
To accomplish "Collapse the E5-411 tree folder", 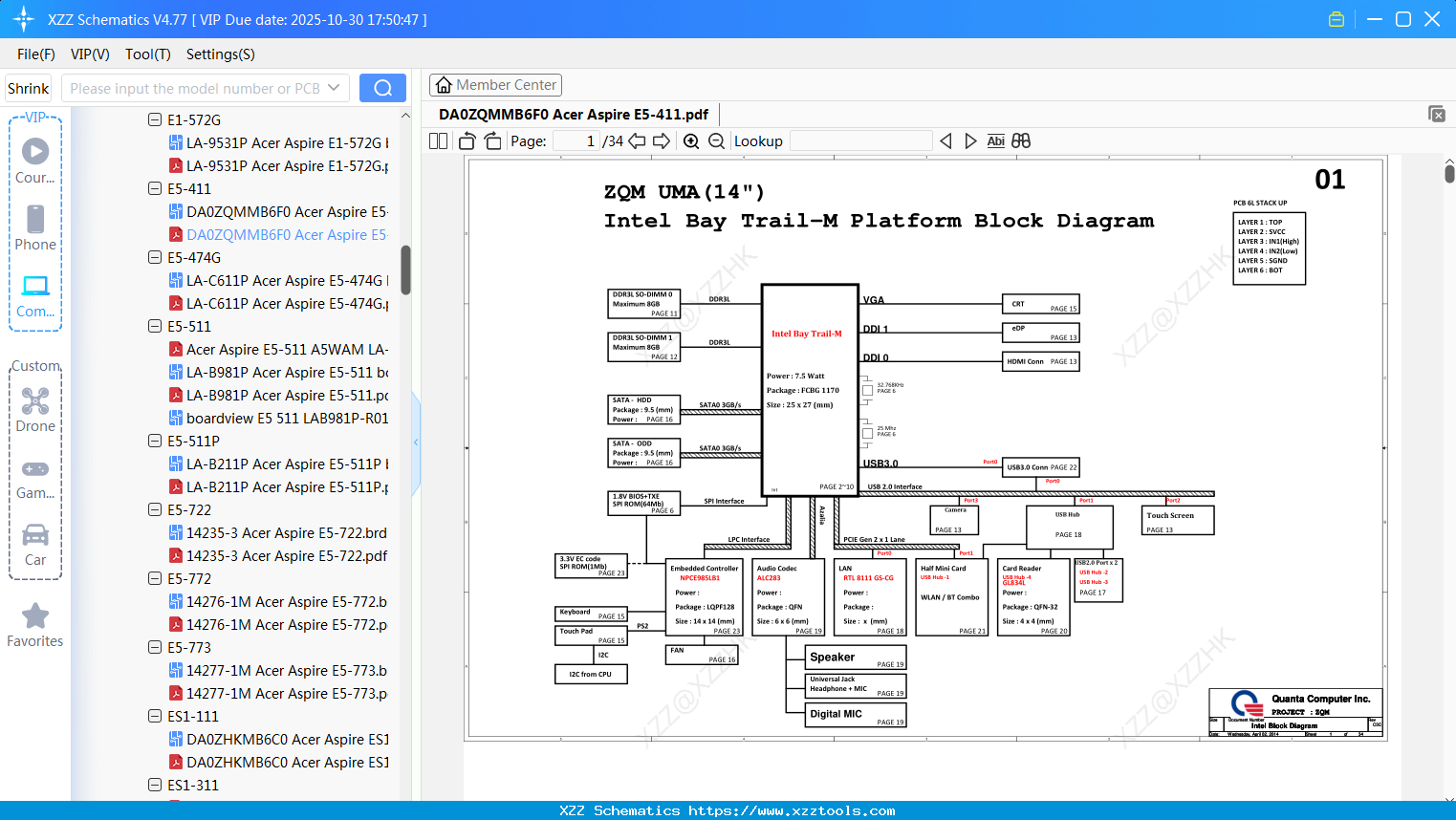I will click(155, 188).
